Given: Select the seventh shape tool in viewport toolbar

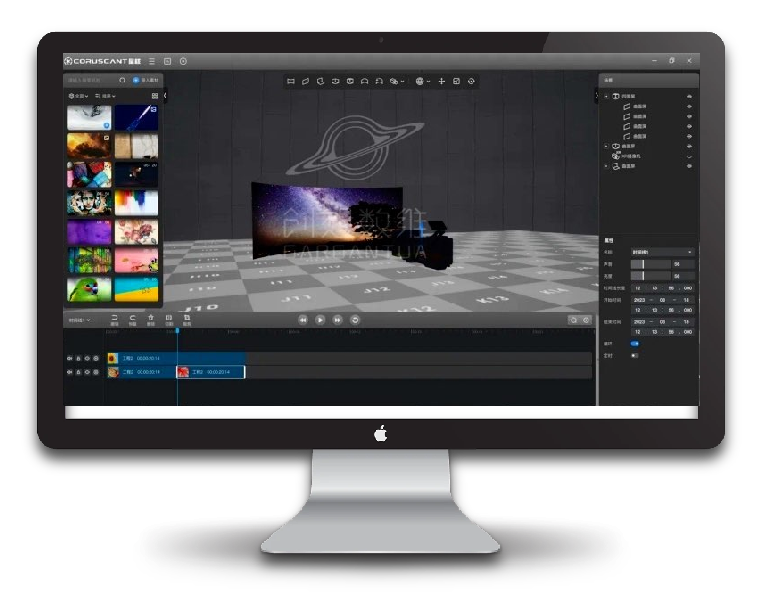Looking at the screenshot, I should [379, 81].
